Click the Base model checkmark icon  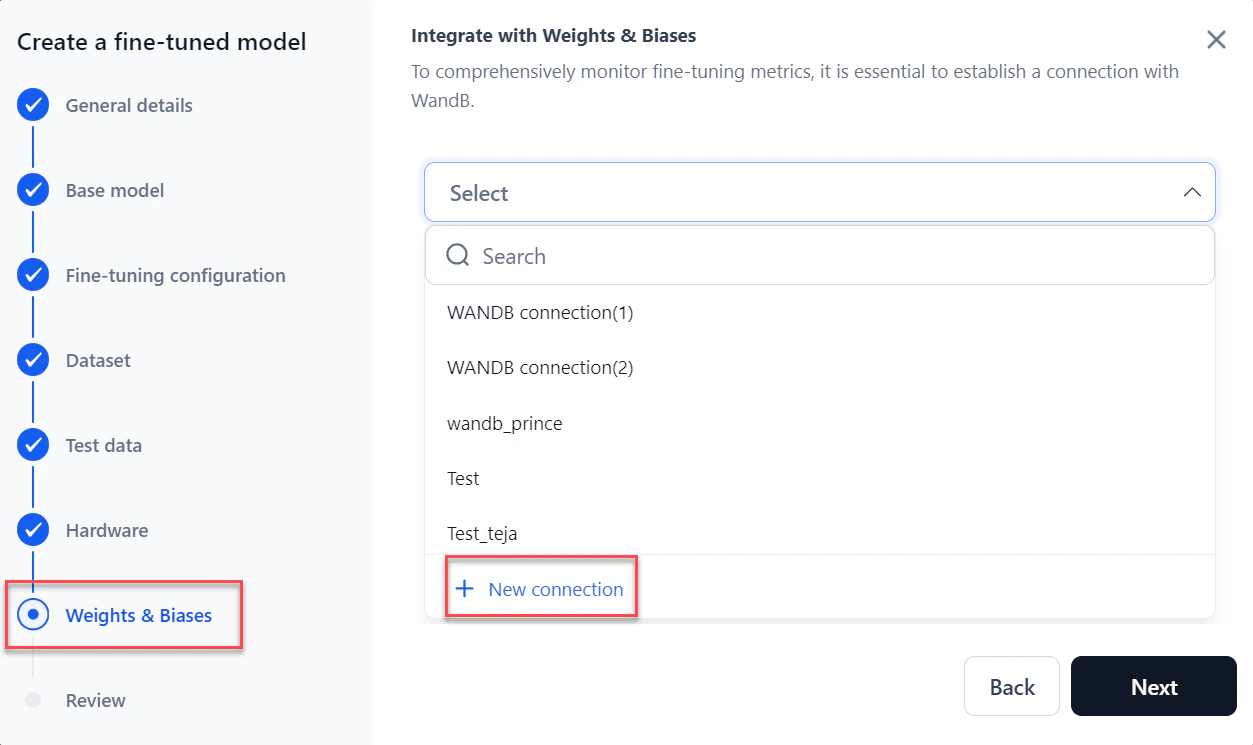33,190
